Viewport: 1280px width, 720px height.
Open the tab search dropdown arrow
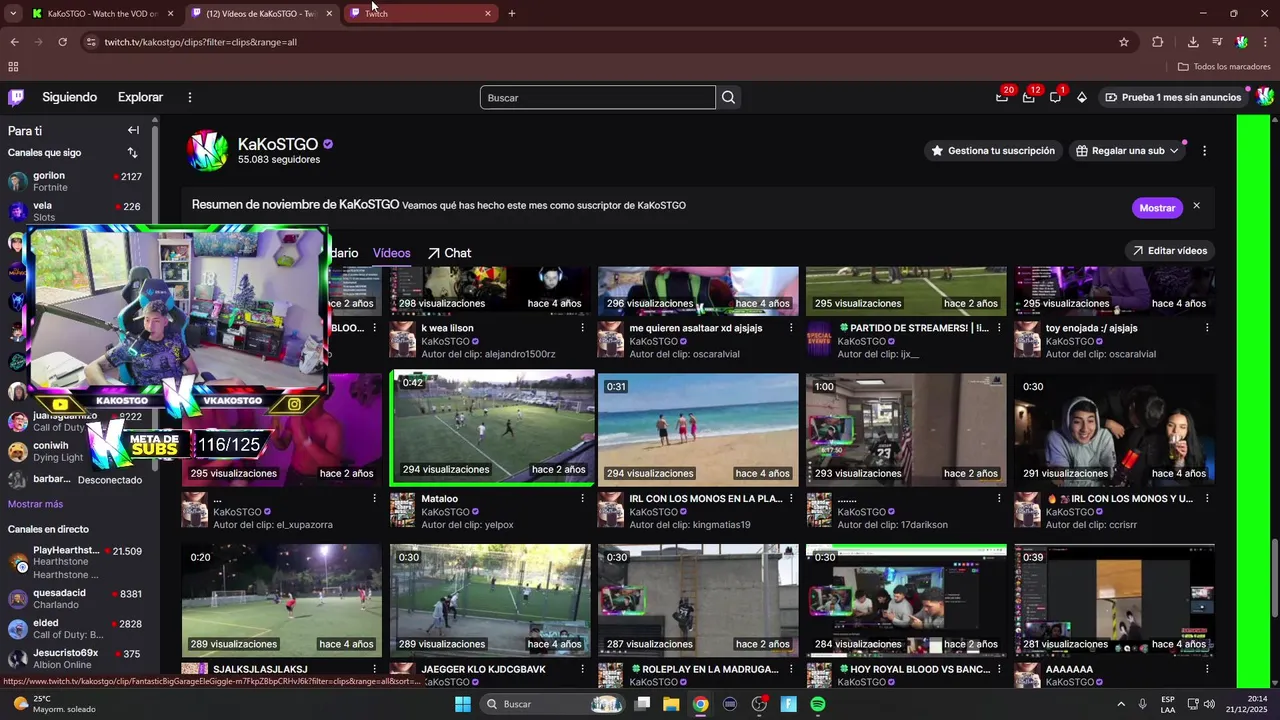[x=13, y=13]
